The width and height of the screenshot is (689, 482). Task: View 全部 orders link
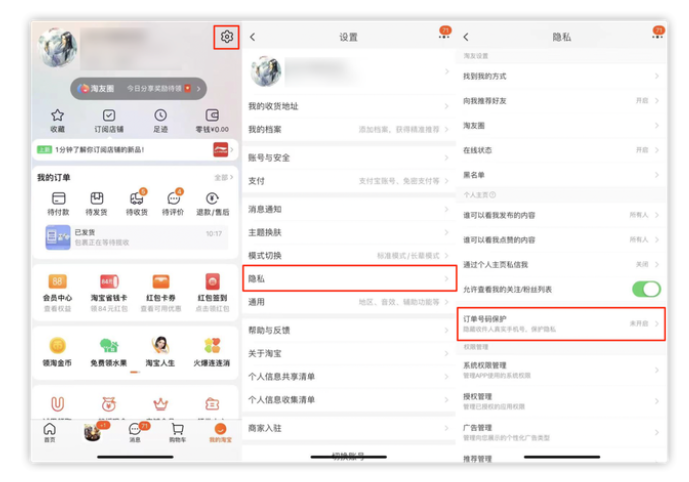click(x=224, y=178)
